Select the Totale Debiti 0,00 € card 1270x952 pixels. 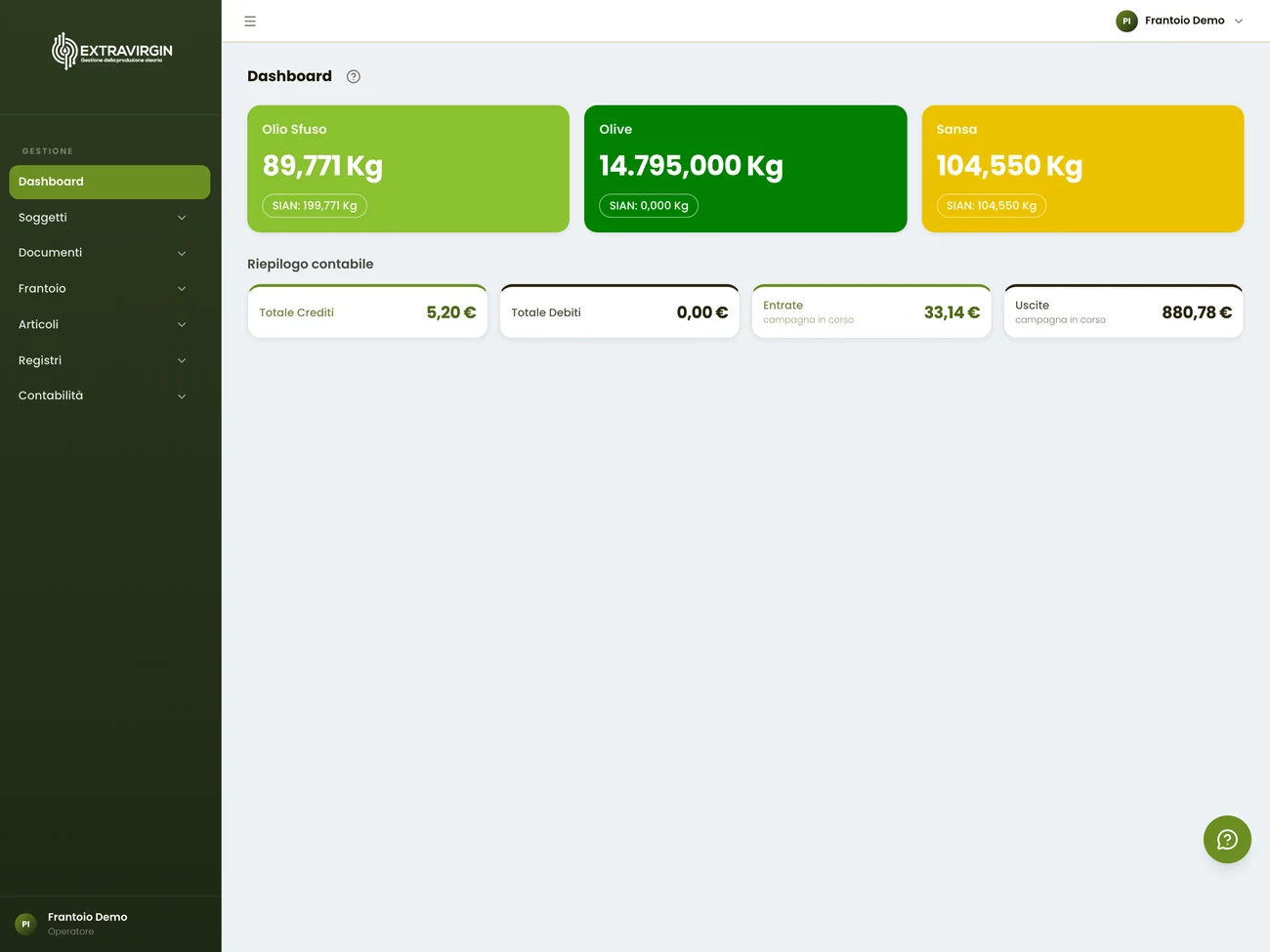pos(619,311)
